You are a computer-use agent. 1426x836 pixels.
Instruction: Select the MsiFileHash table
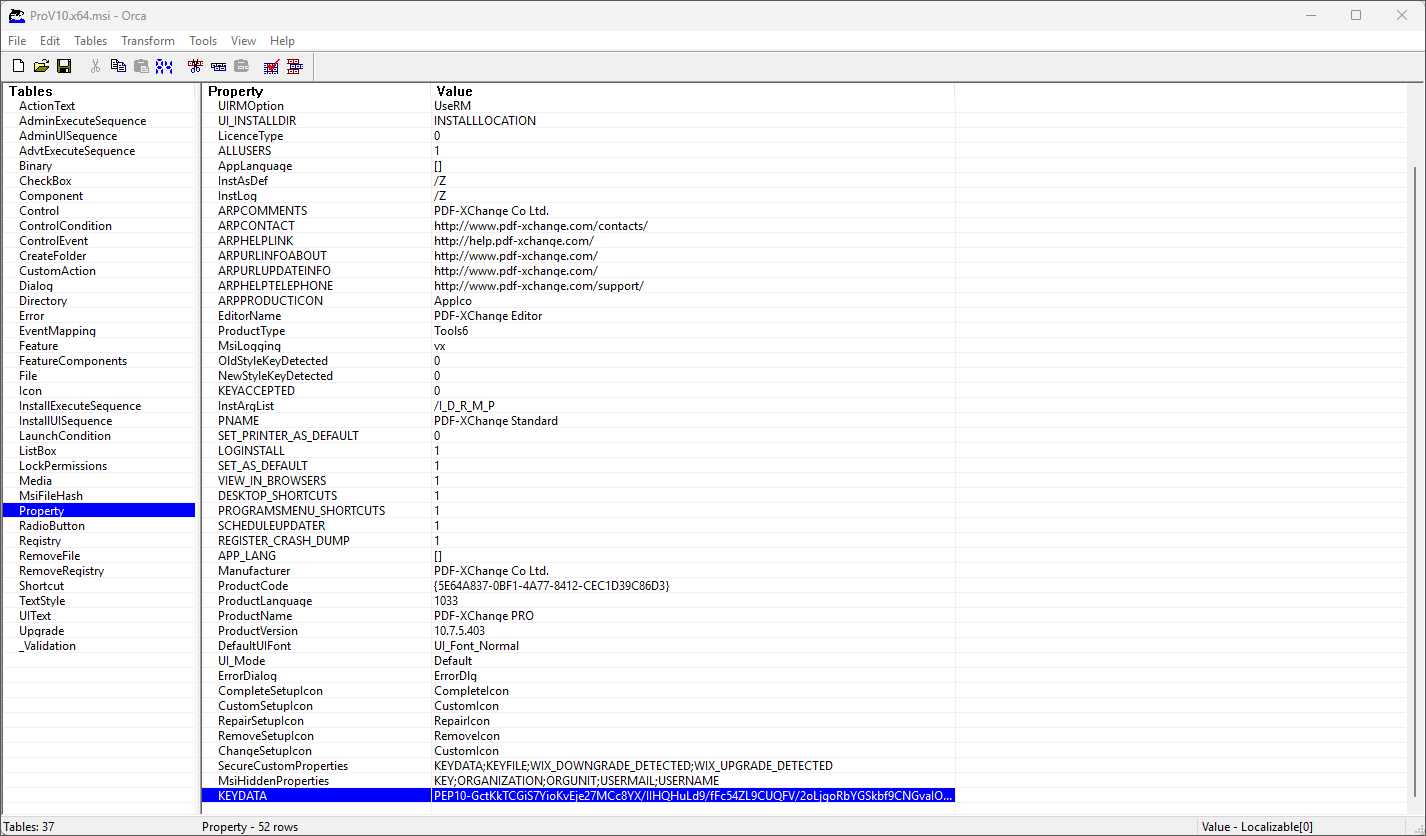tap(51, 496)
